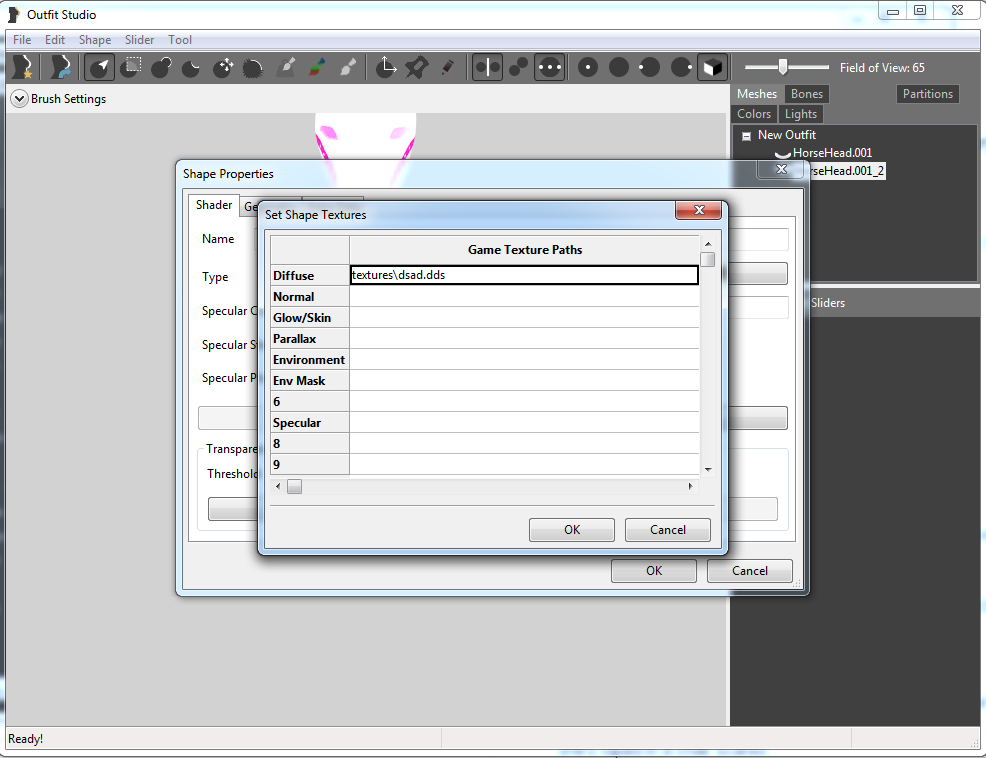
Task: Choose the Alpha brush icon
Action: [x=348, y=67]
